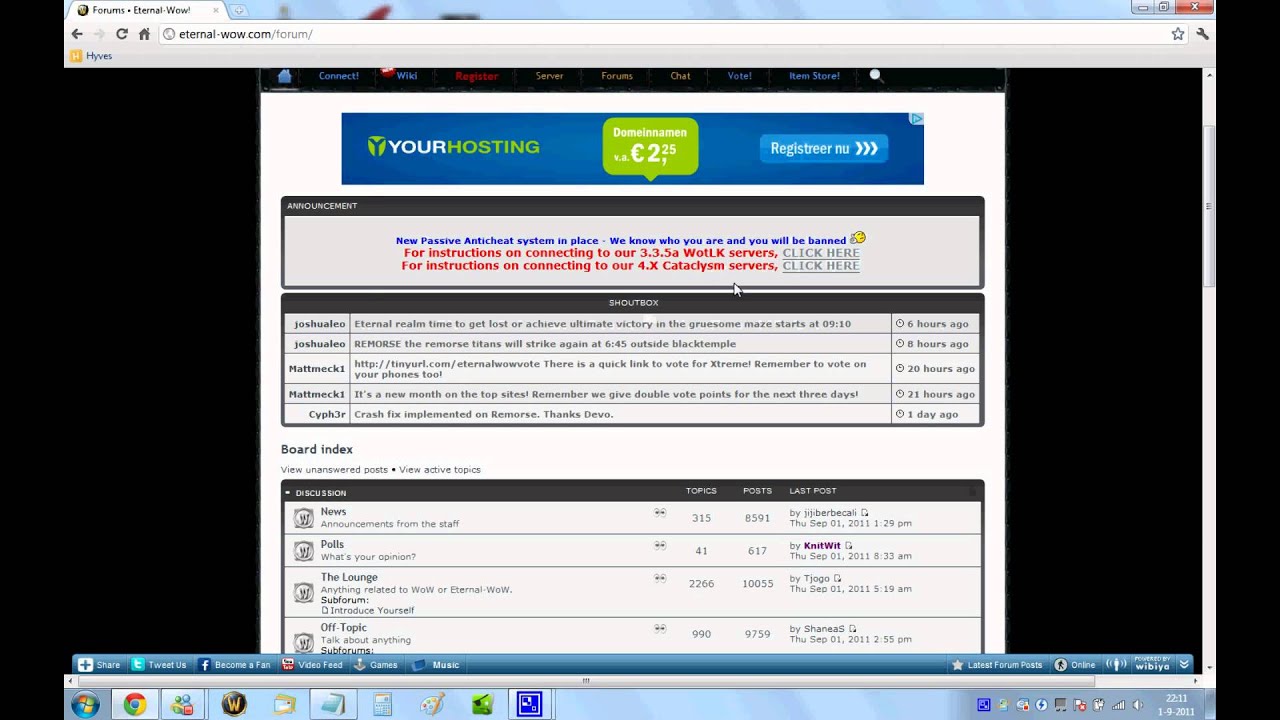1280x720 pixels.
Task: Open the watch-eyes icon on the Polls row
Action: (660, 545)
